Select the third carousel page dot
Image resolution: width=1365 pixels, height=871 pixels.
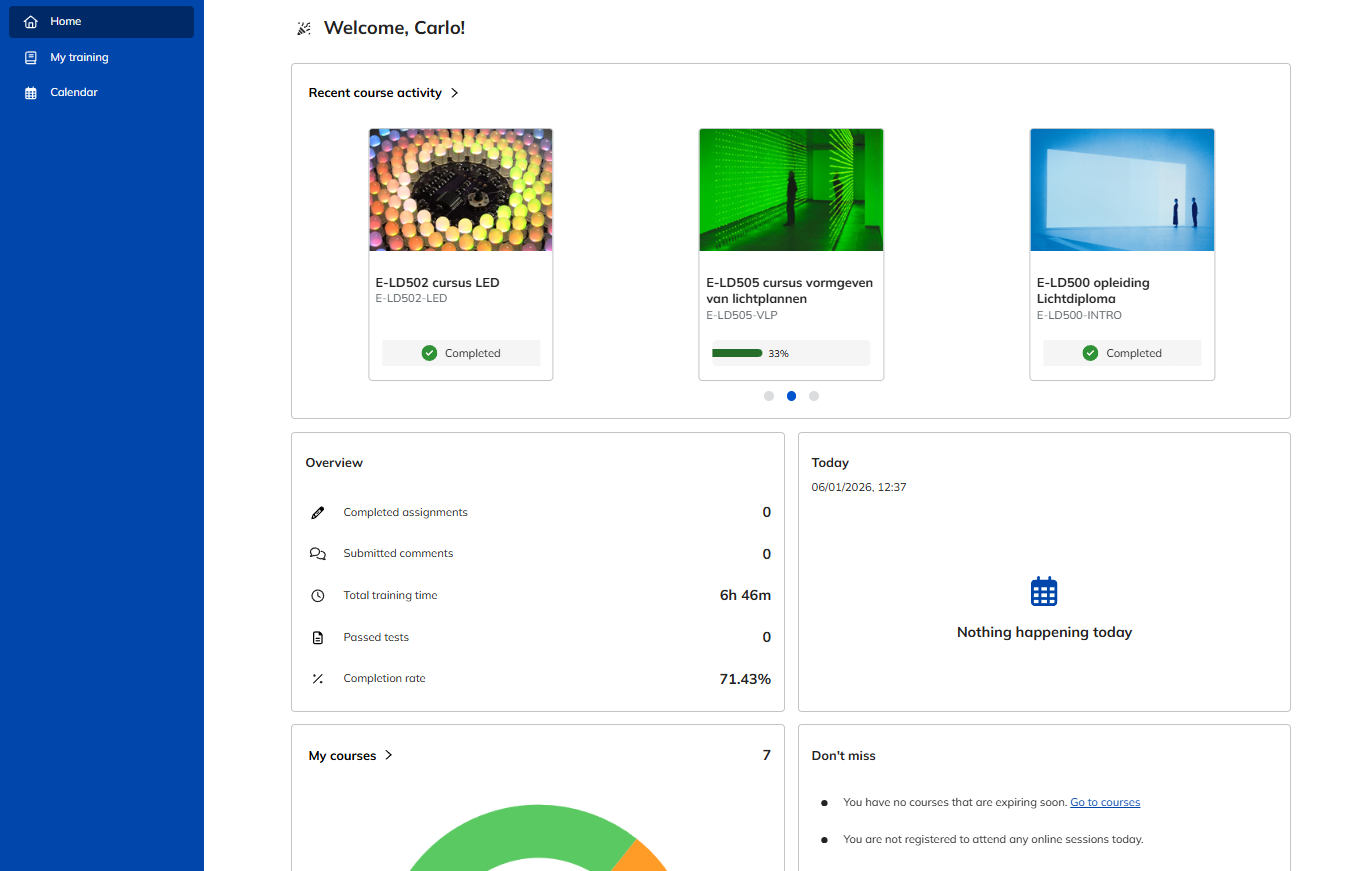[814, 396]
